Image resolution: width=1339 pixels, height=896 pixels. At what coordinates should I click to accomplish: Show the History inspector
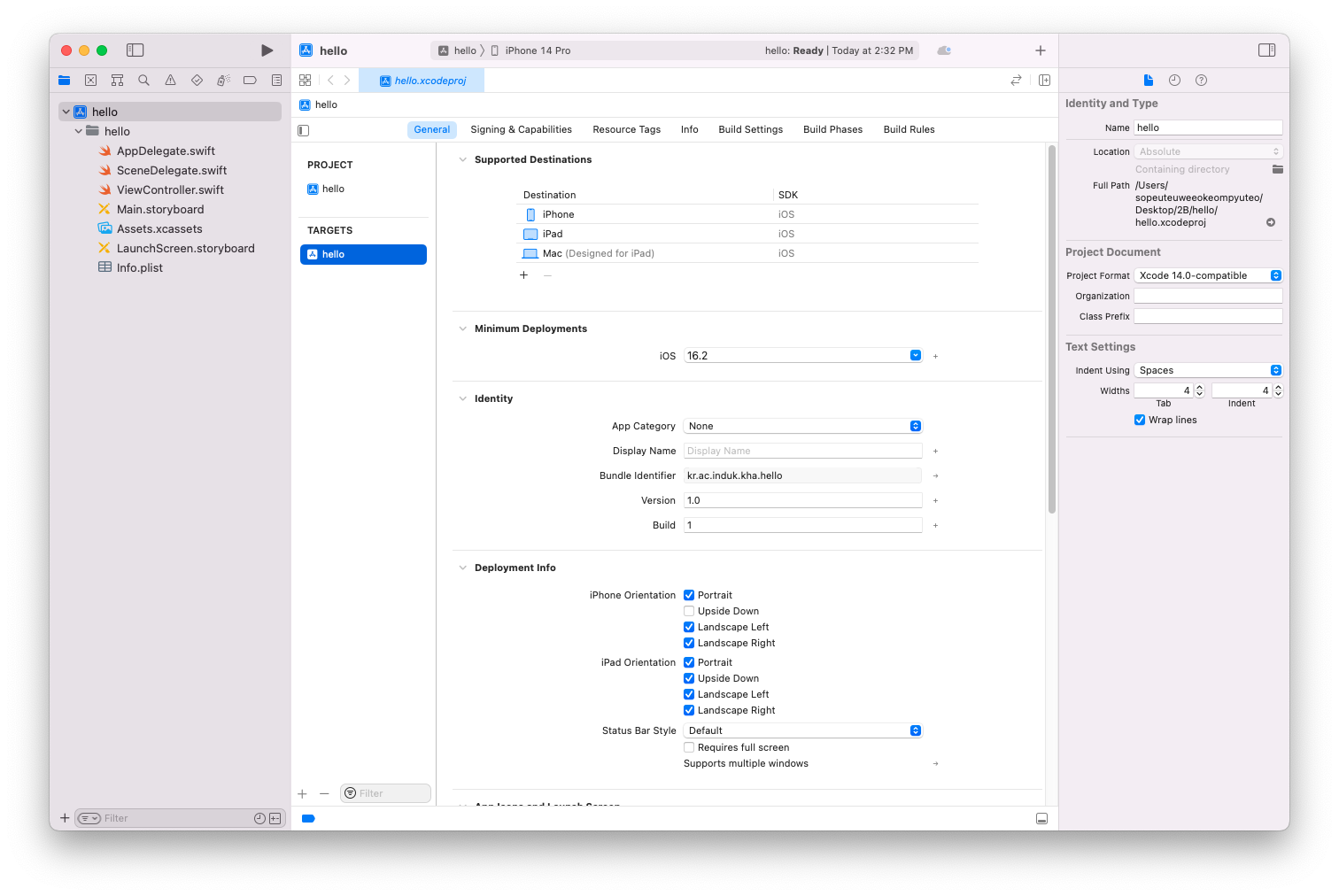click(x=1174, y=81)
